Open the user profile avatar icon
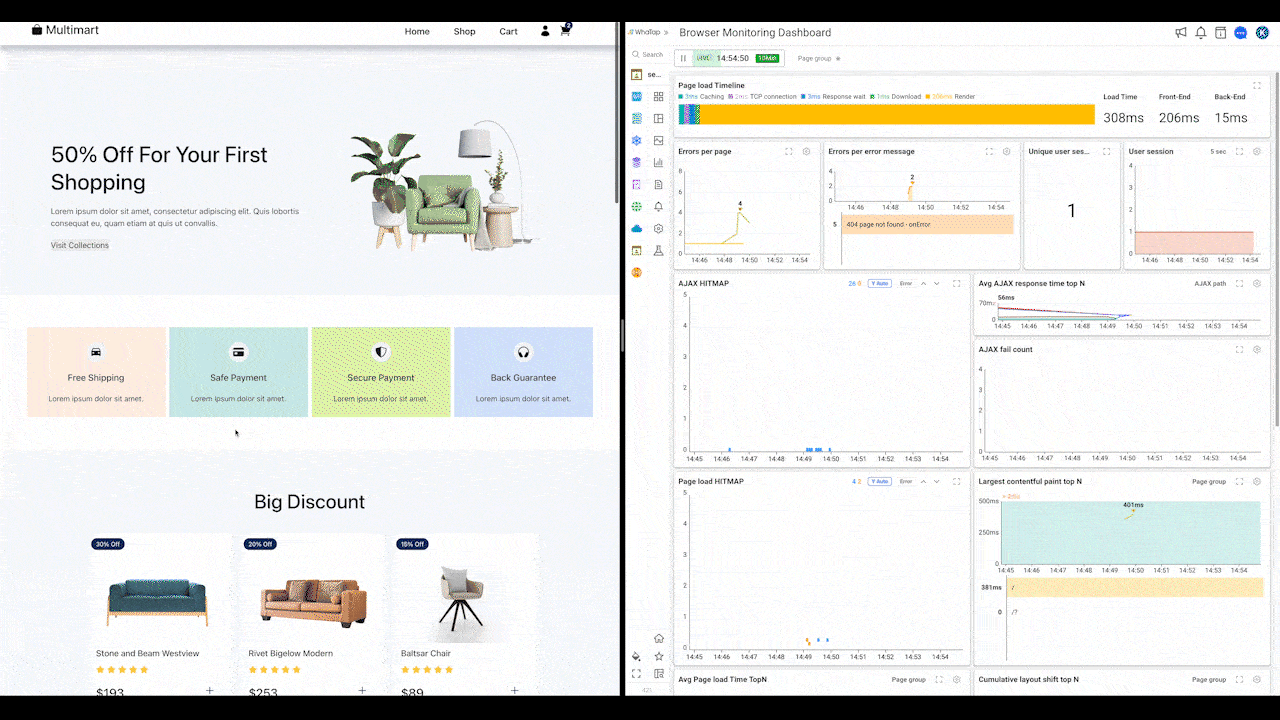Viewport: 1280px width, 720px height. coord(1262,33)
